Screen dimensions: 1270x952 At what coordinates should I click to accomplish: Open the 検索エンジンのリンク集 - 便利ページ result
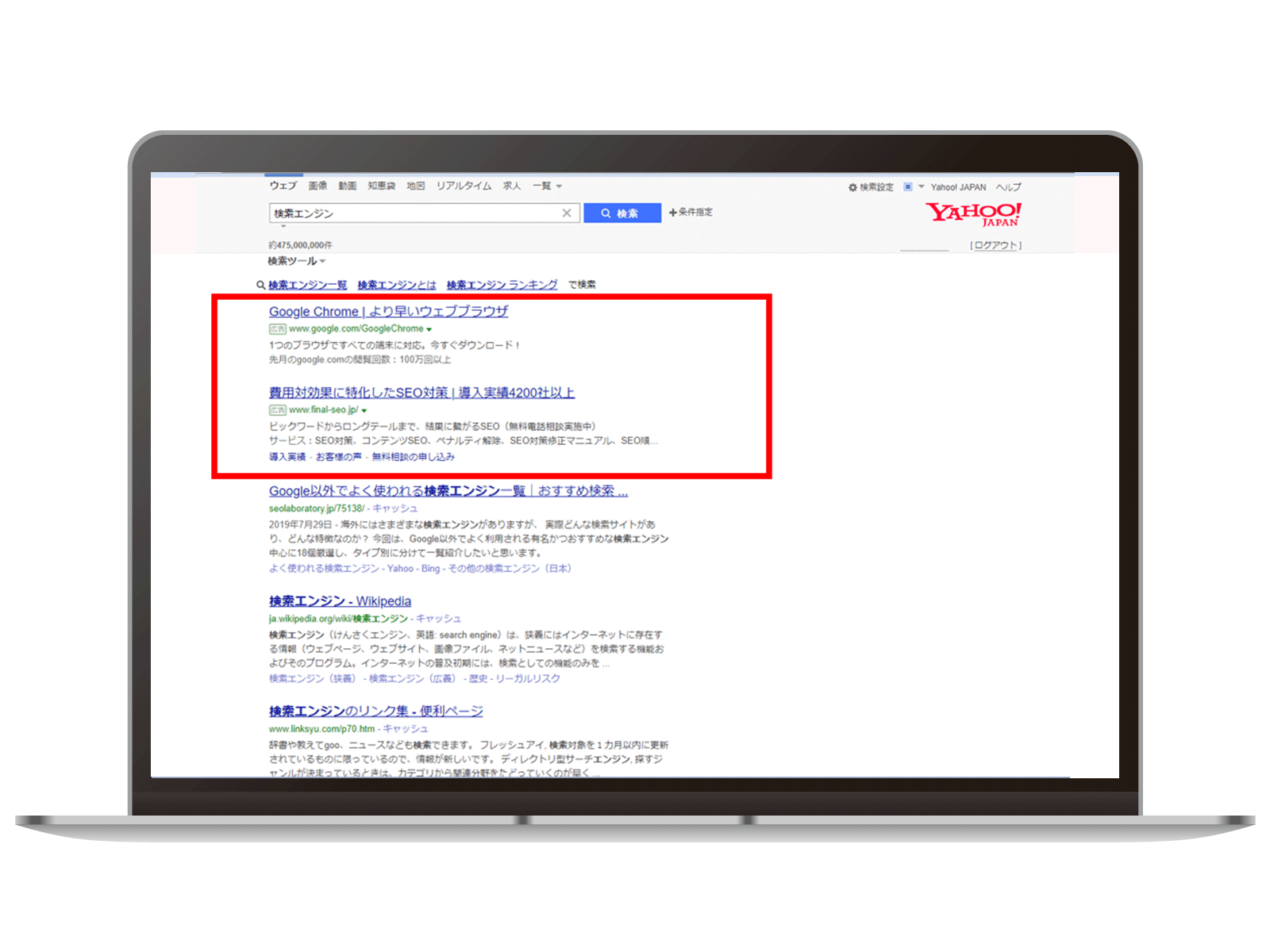coord(375,712)
